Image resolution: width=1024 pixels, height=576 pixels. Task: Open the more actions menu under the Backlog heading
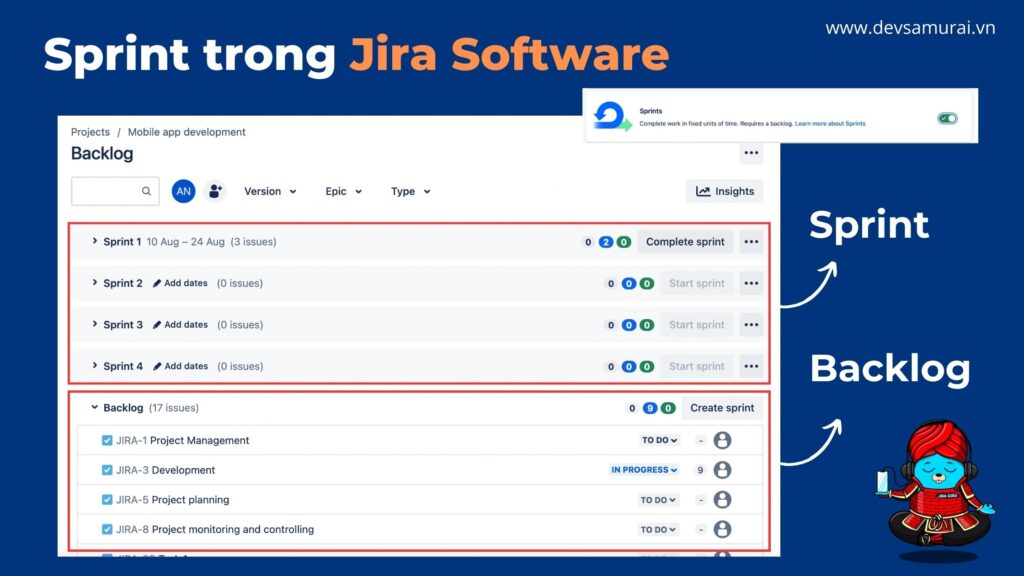[x=751, y=152]
